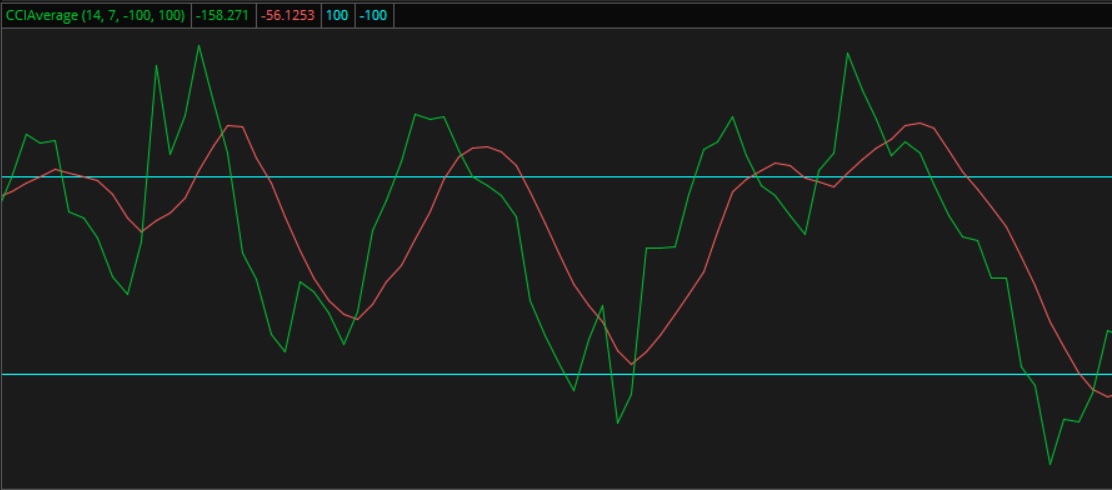
Task: Click the overbought level value 100
Action: click(x=338, y=16)
